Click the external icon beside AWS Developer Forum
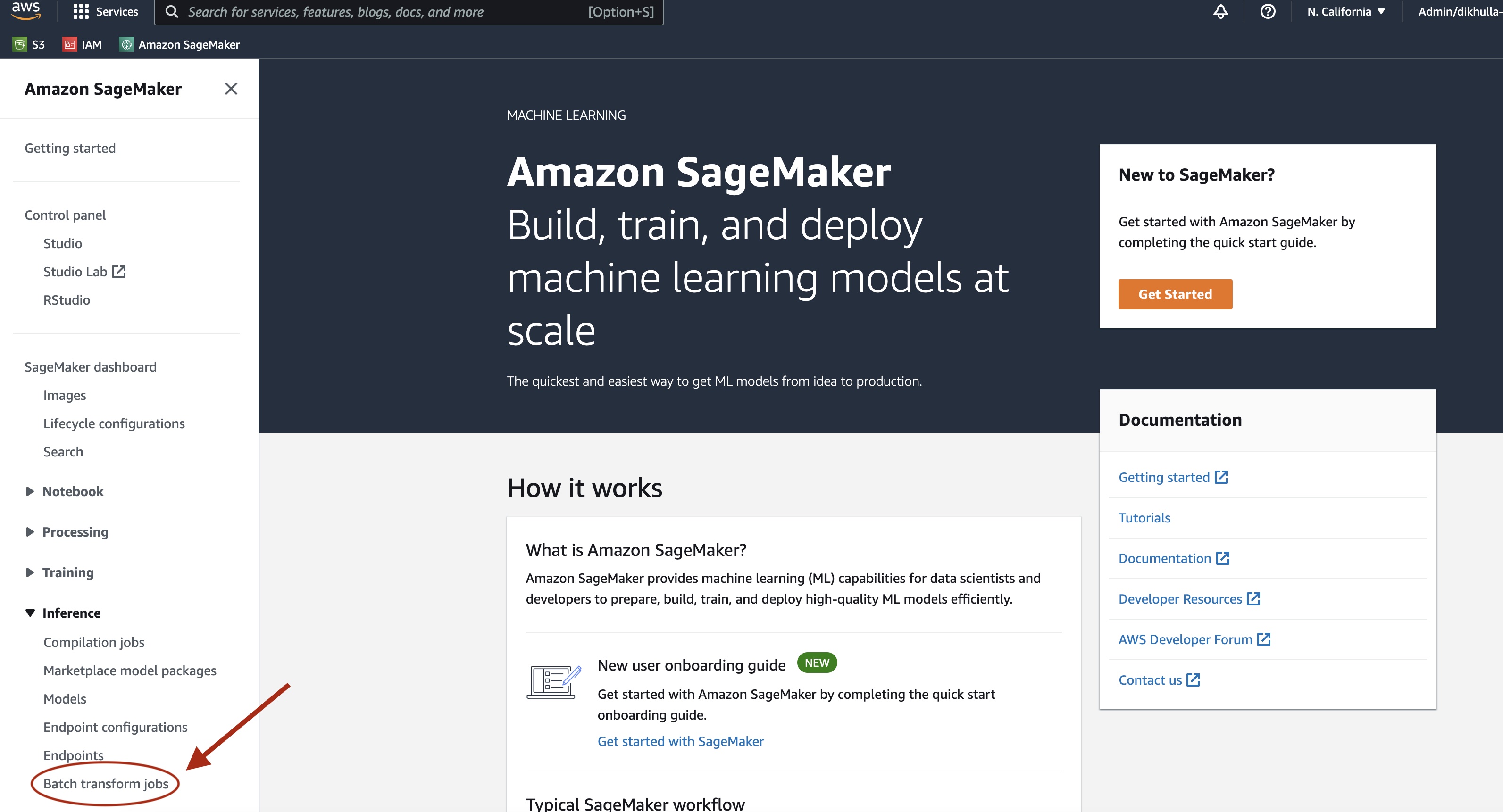This screenshot has height=812, width=1503. (1264, 639)
